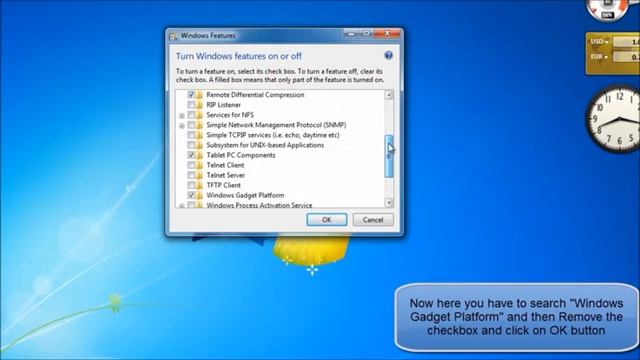Minimize the Windows Features window
This screenshot has width=640, height=360.
point(351,33)
